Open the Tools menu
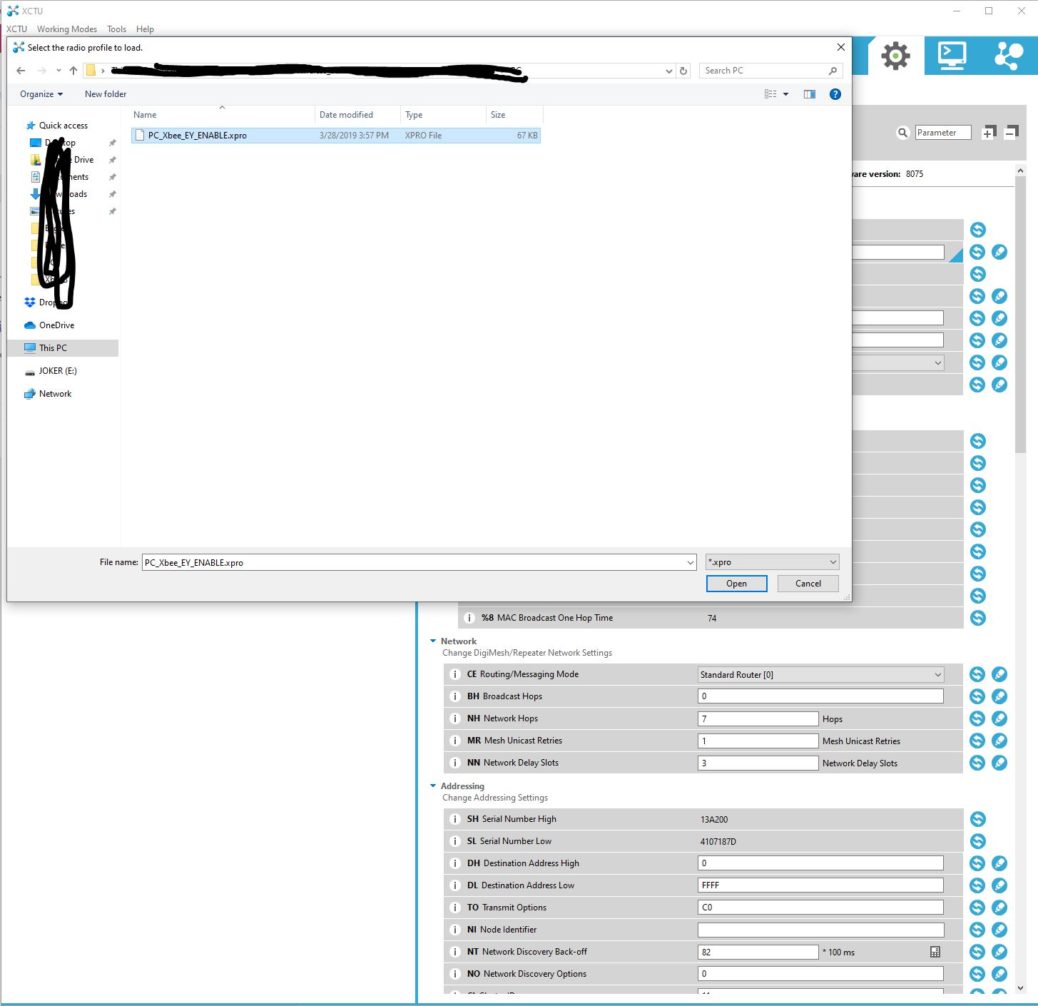Screen dimensions: 1038x1006 point(117,29)
